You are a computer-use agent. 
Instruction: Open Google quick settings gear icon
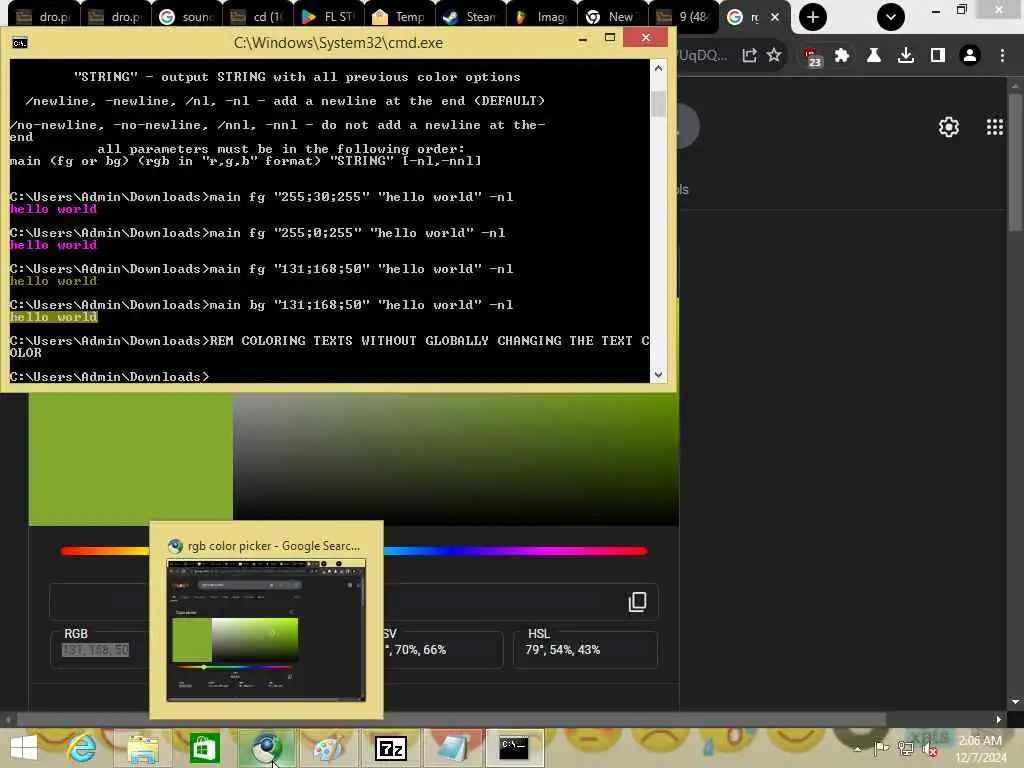tap(949, 127)
